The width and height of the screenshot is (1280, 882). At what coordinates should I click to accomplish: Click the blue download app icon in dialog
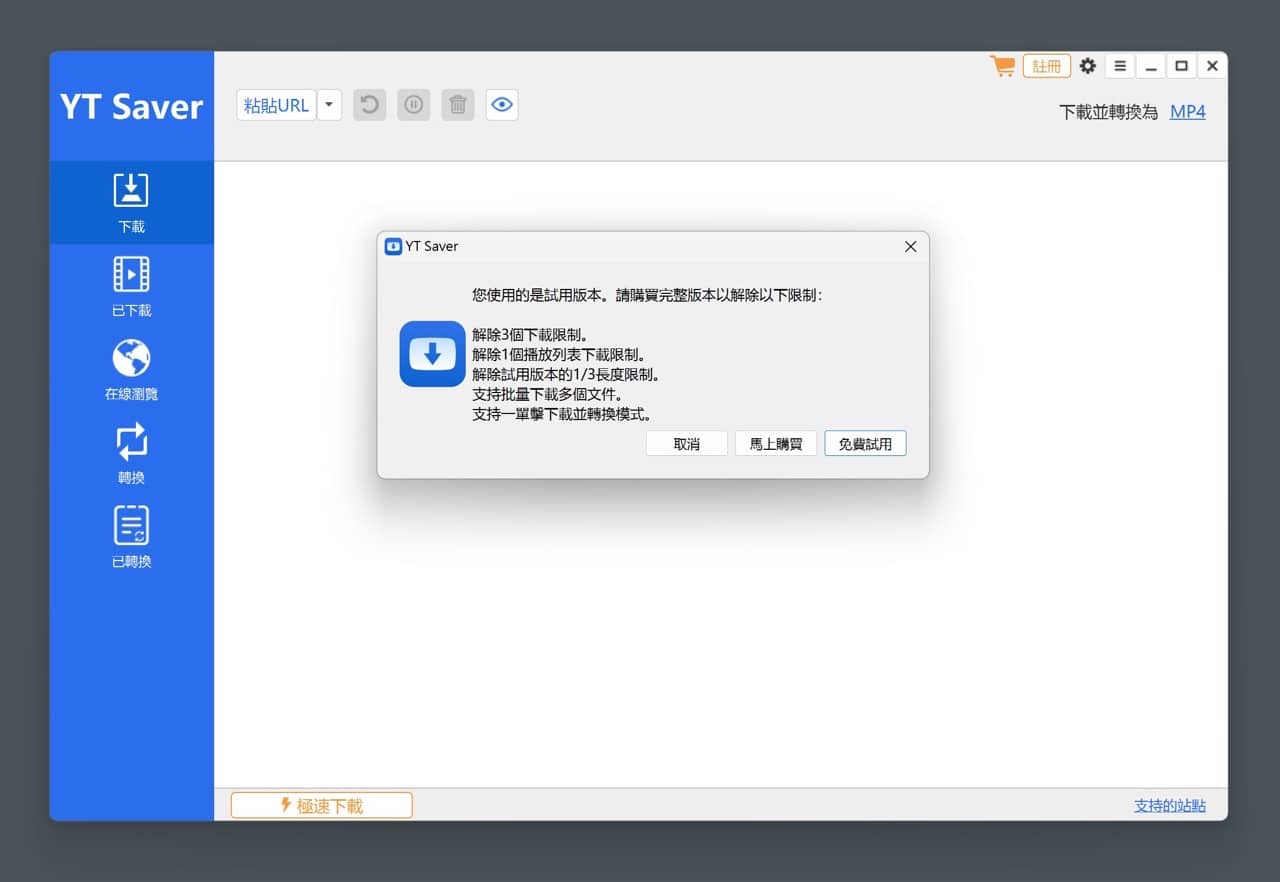[432, 353]
